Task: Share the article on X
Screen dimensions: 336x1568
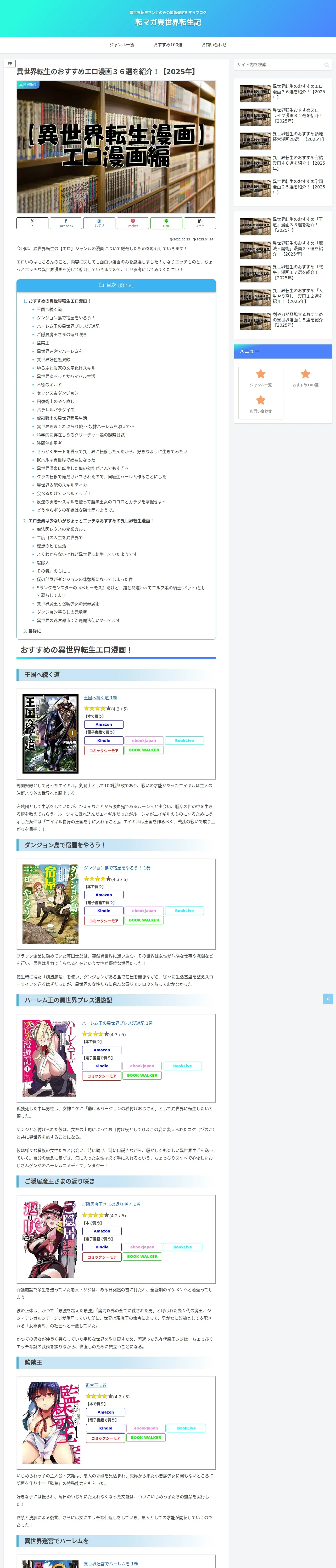Action: click(x=32, y=223)
